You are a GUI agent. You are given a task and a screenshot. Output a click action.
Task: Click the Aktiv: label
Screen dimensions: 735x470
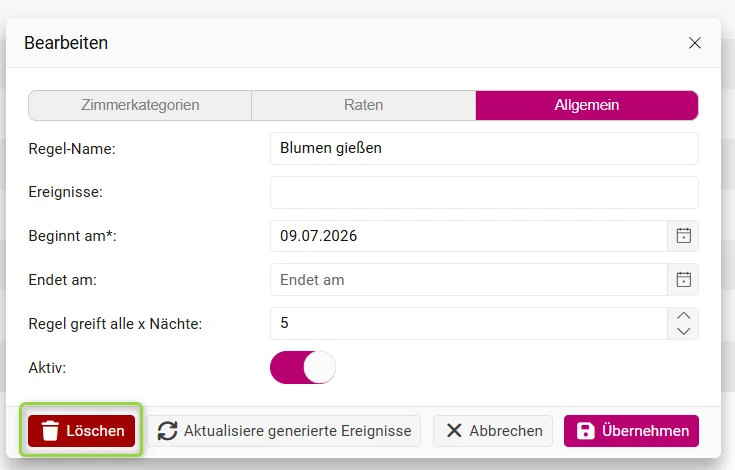[47, 368]
